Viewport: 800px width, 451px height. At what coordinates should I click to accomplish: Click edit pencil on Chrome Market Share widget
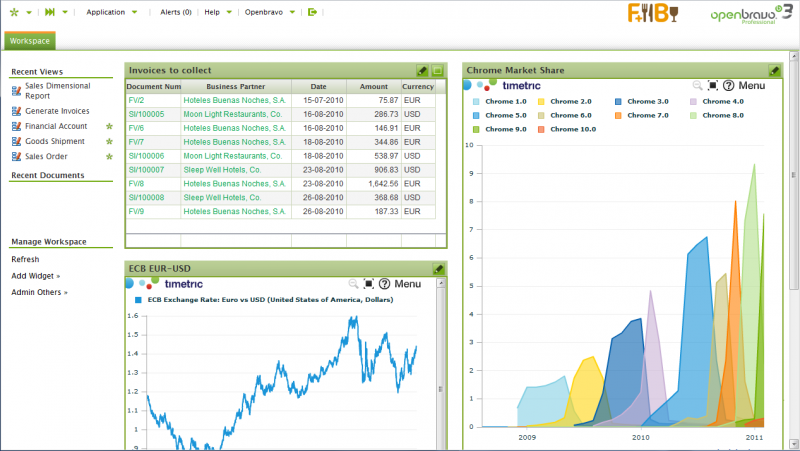(774, 71)
